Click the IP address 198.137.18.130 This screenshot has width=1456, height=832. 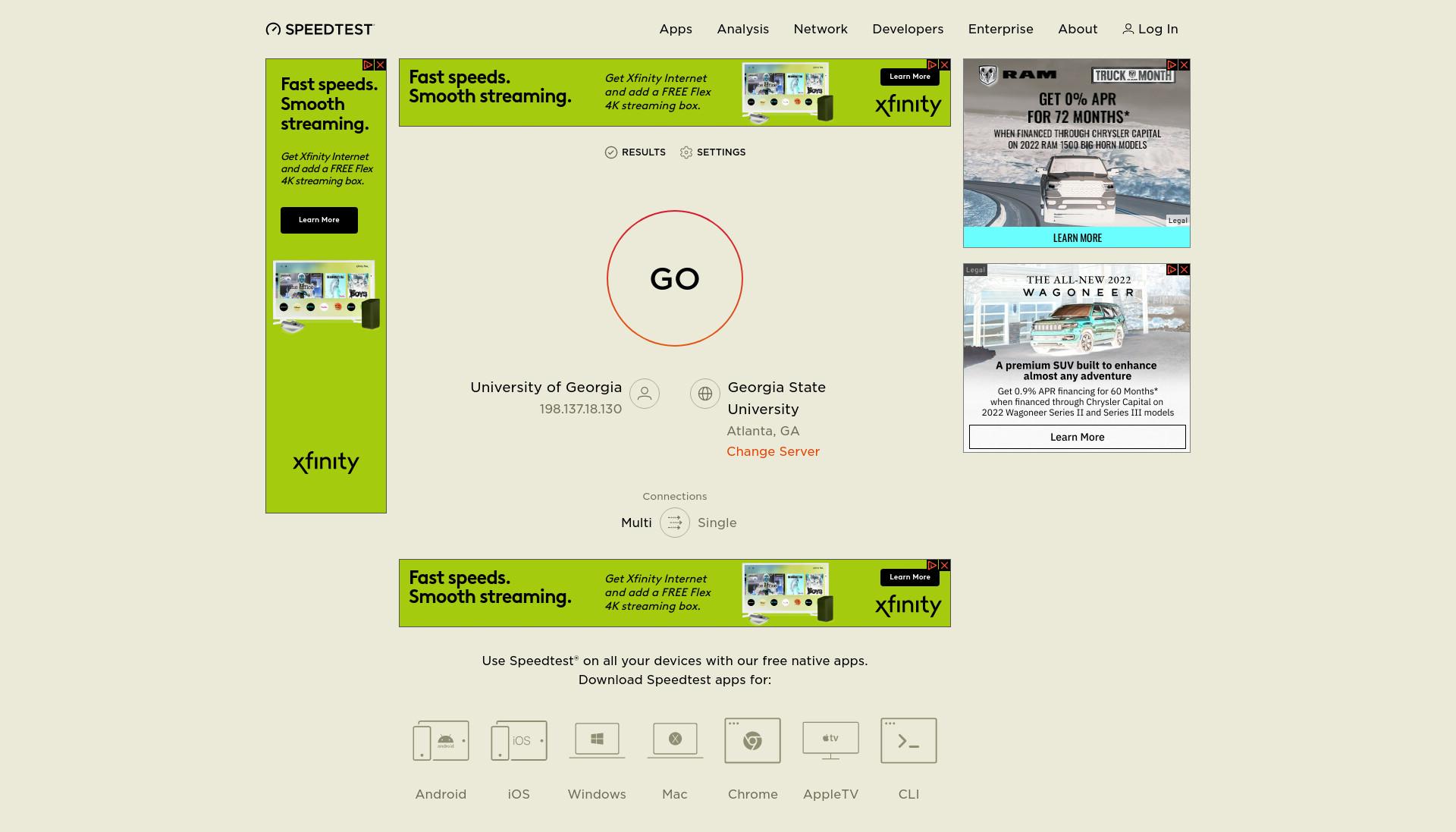point(580,410)
